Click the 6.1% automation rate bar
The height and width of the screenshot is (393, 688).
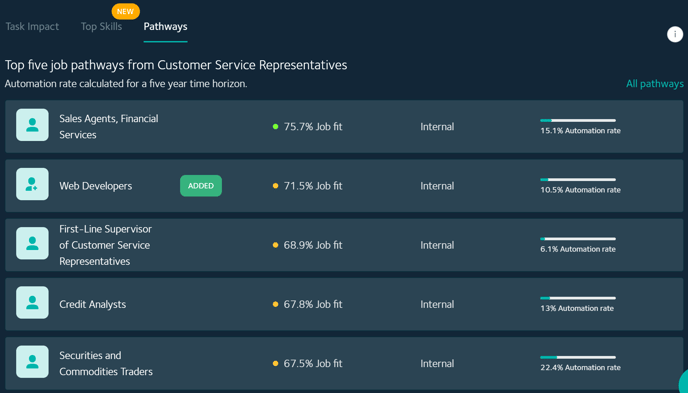tap(578, 239)
